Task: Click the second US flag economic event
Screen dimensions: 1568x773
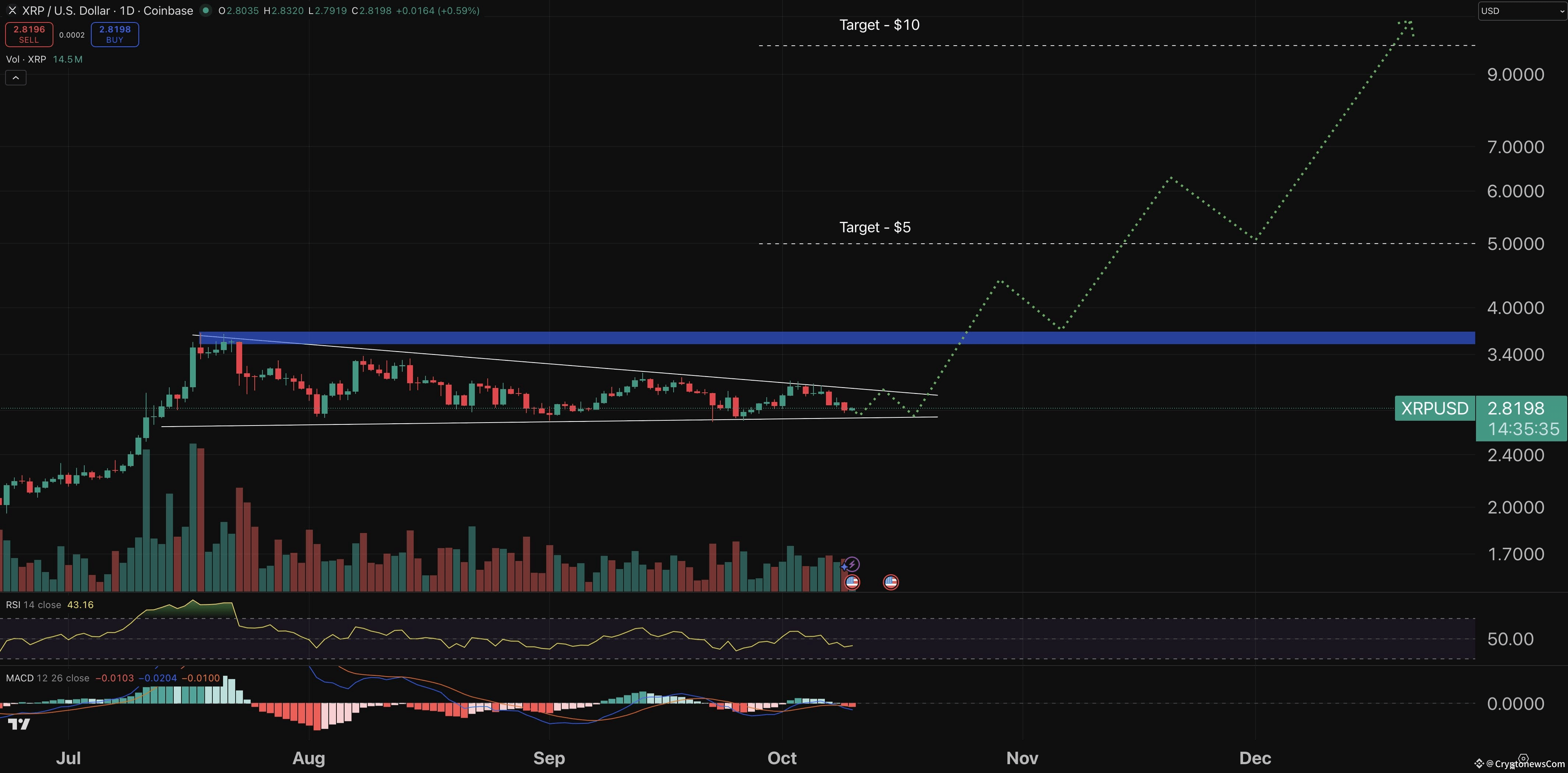Action: (890, 582)
